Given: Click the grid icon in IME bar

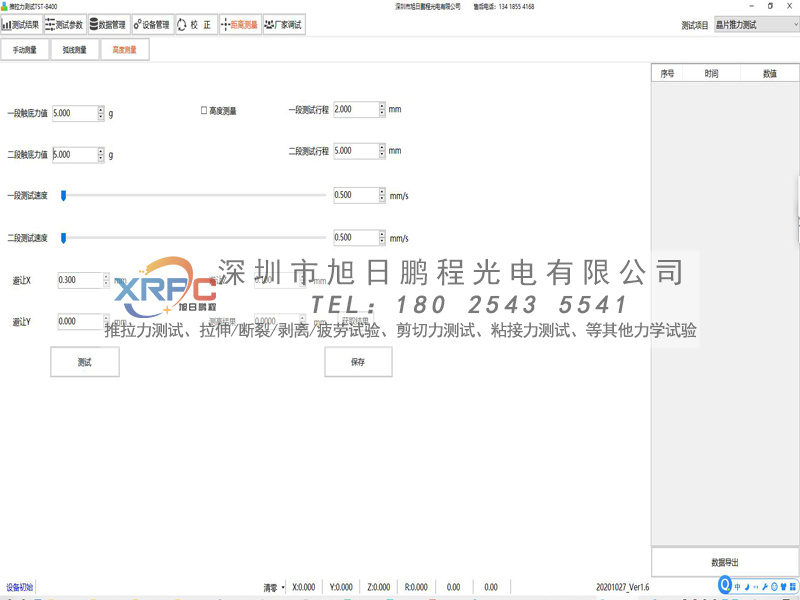Looking at the screenshot, I should tap(793, 587).
